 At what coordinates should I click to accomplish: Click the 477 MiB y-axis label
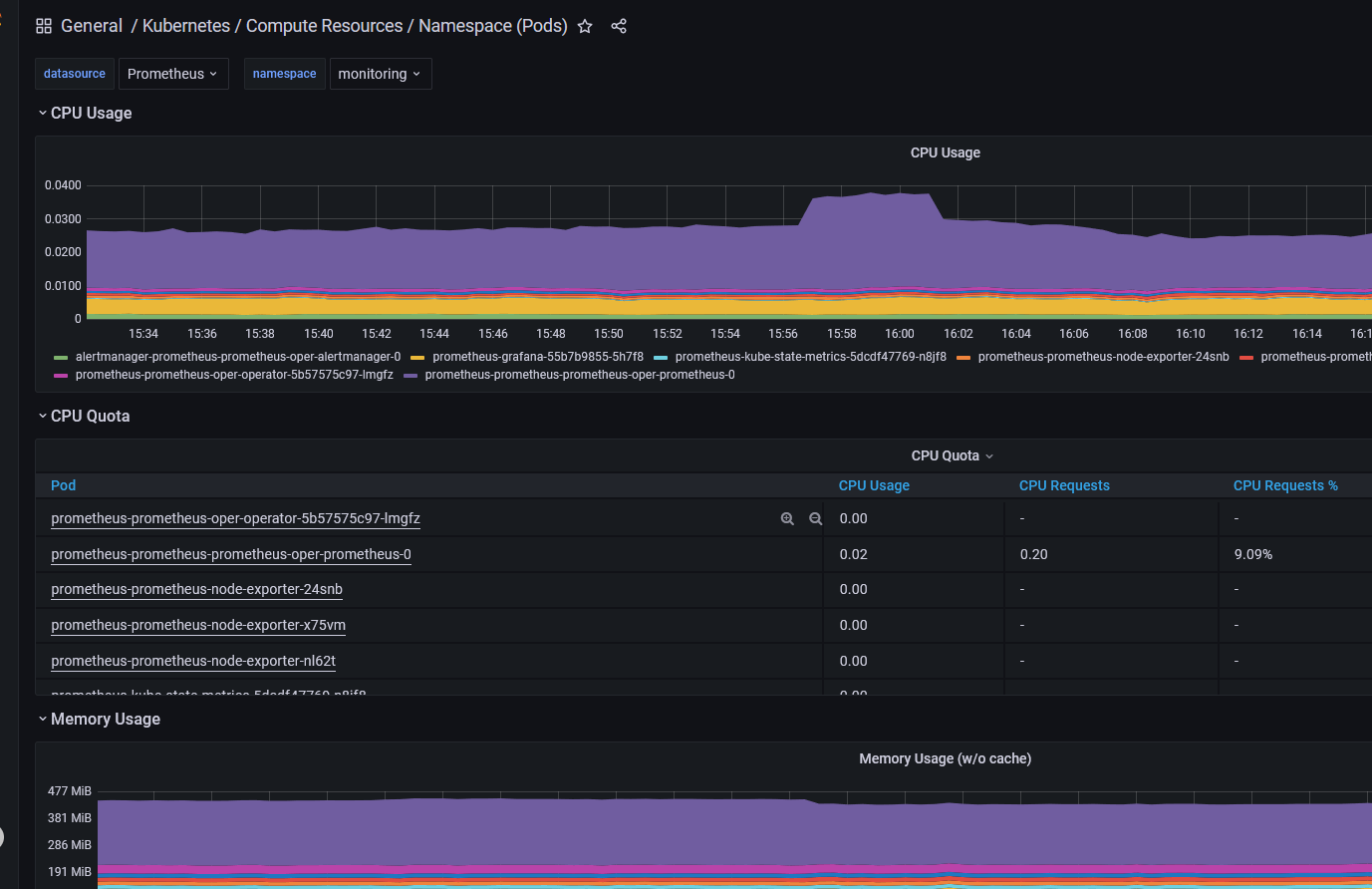pyautogui.click(x=70, y=791)
